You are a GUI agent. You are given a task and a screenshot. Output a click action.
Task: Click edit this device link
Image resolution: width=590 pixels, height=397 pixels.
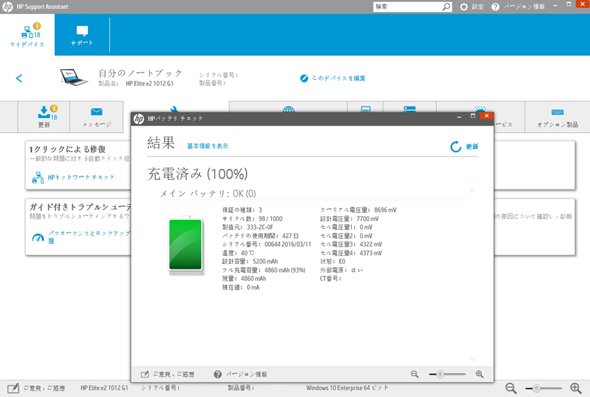click(333, 78)
